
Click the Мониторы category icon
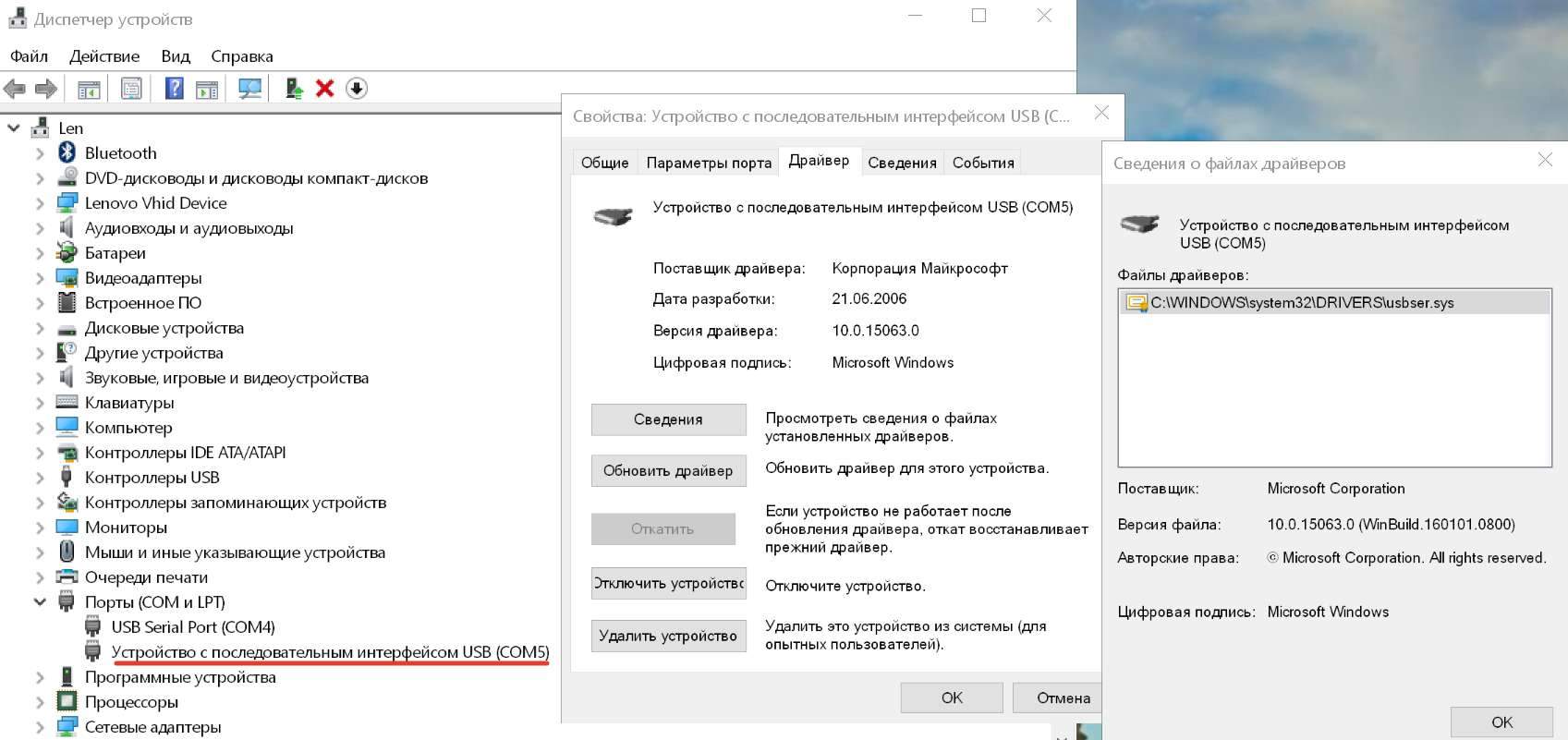click(x=67, y=527)
